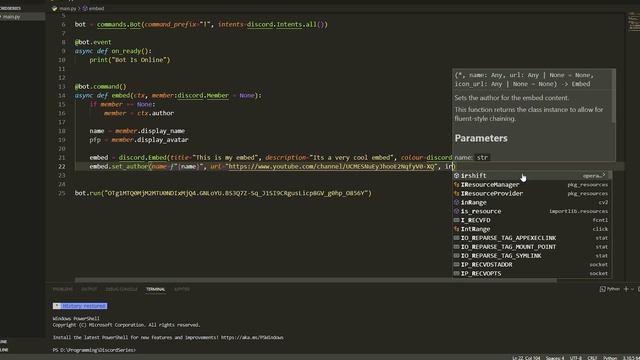Expand the new terminal dropdown arrow
Image resolution: width=640 pixels, height=360 pixels.
pos(632,289)
